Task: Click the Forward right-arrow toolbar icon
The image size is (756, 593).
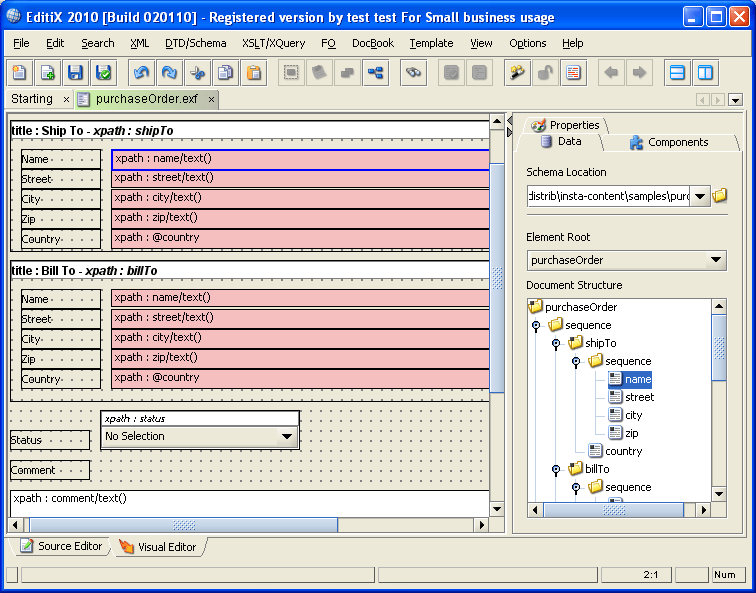Action: [639, 73]
